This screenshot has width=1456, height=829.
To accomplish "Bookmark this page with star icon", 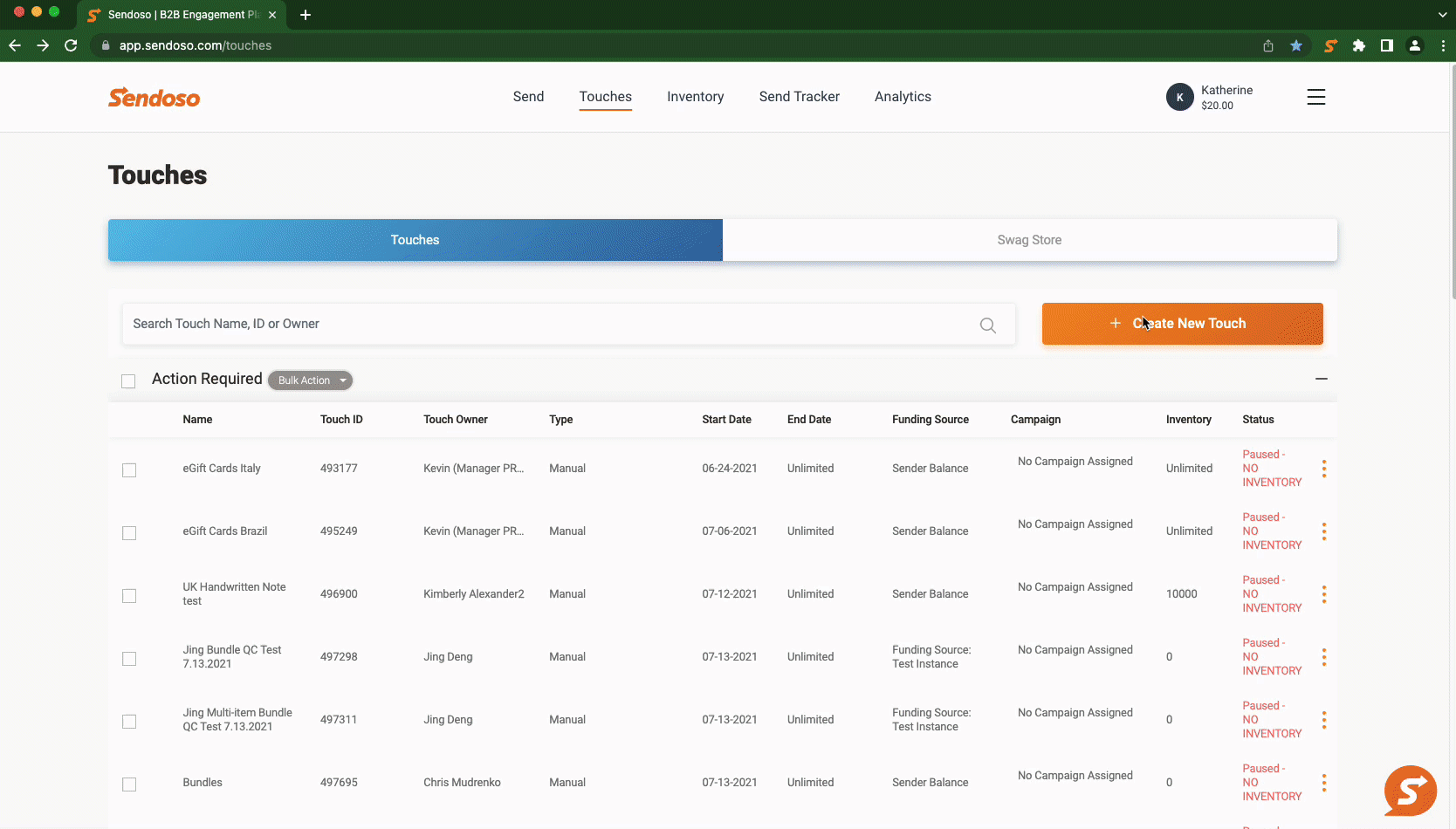I will [1296, 45].
